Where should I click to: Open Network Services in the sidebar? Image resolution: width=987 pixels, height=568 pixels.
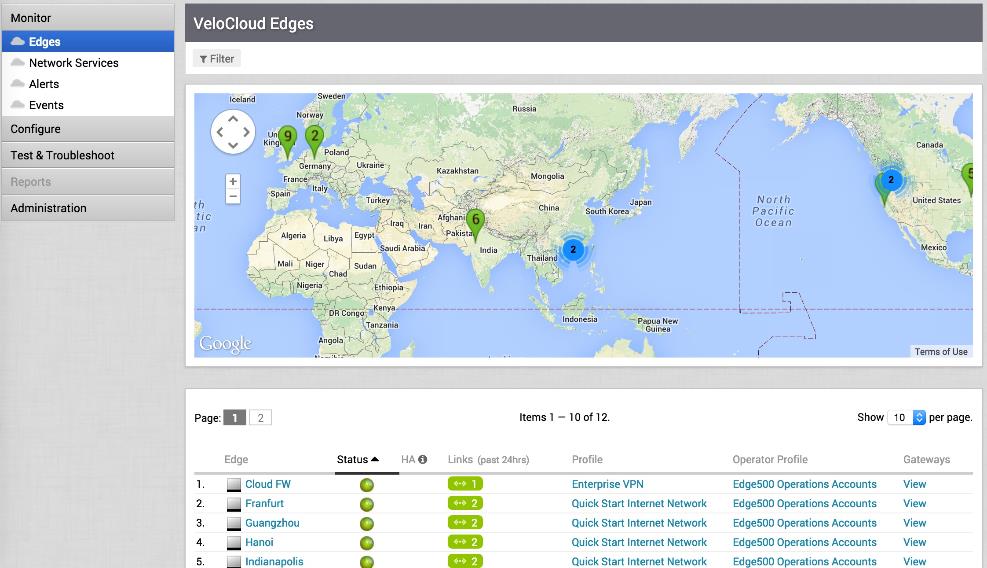(x=73, y=63)
